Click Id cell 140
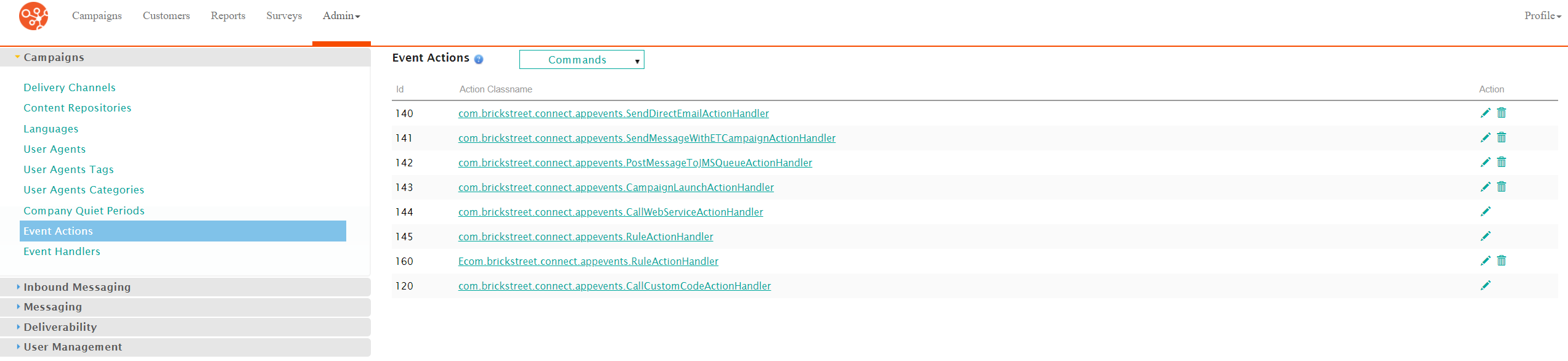This screenshot has height=361, width=1568. (404, 113)
